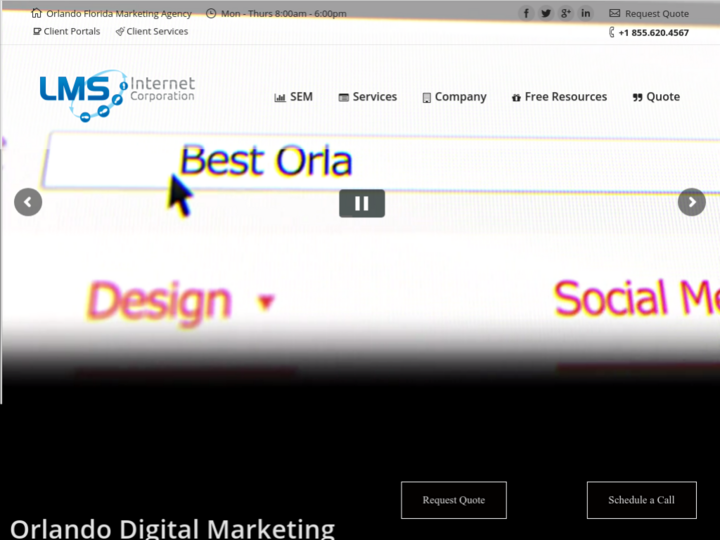Expand the Free Resources menu

559,97
